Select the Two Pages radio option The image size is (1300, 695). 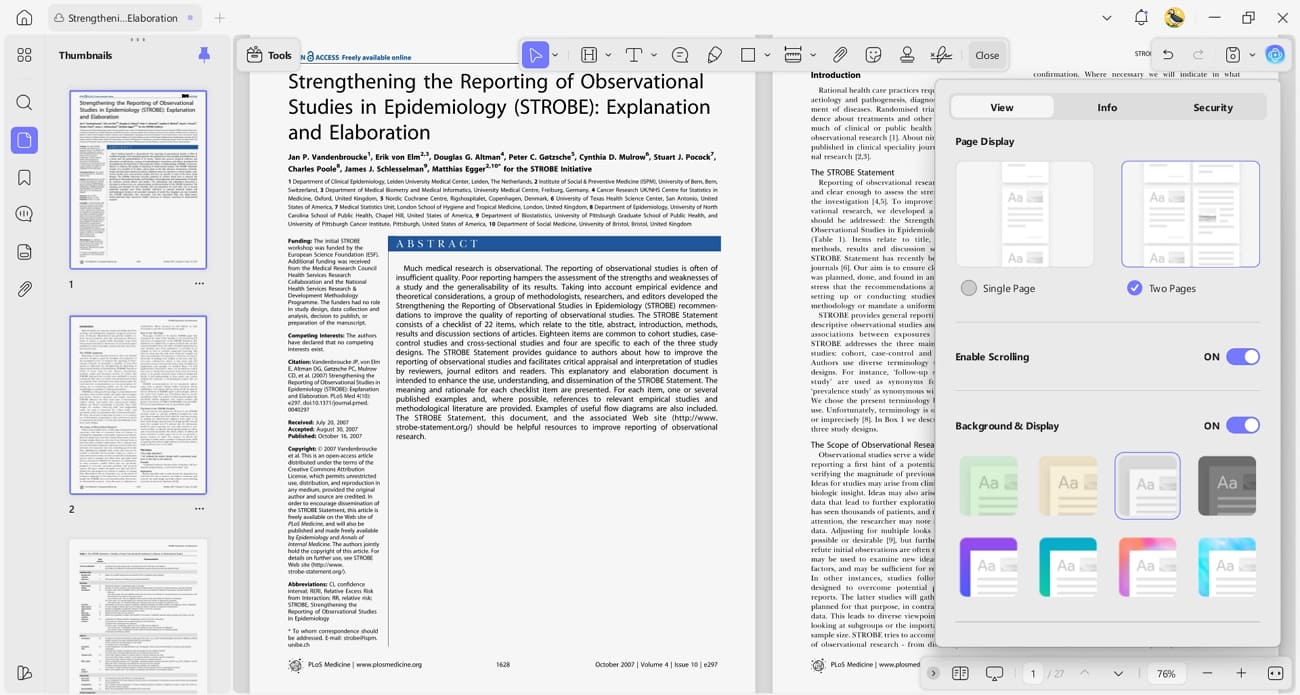pos(1134,288)
